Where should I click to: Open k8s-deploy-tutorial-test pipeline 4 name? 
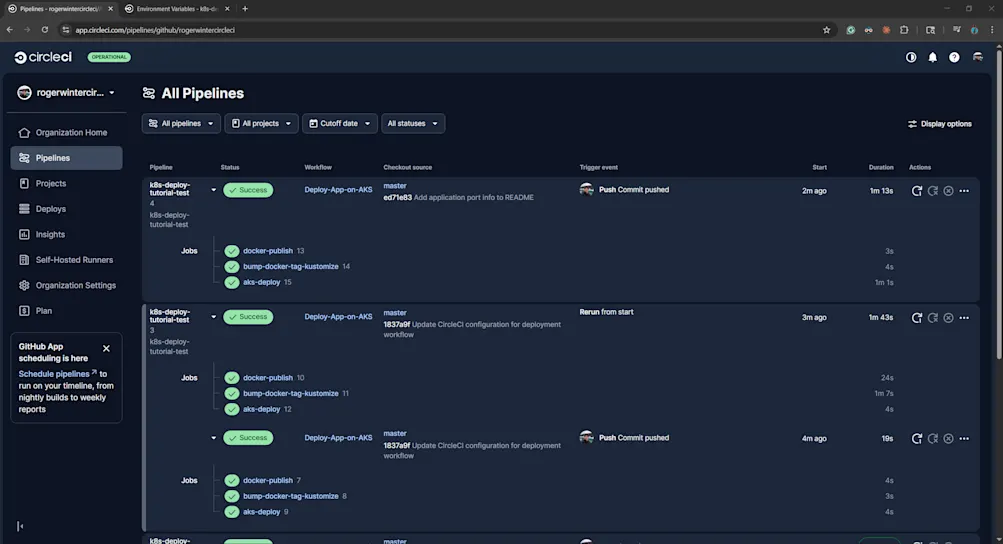pos(170,189)
